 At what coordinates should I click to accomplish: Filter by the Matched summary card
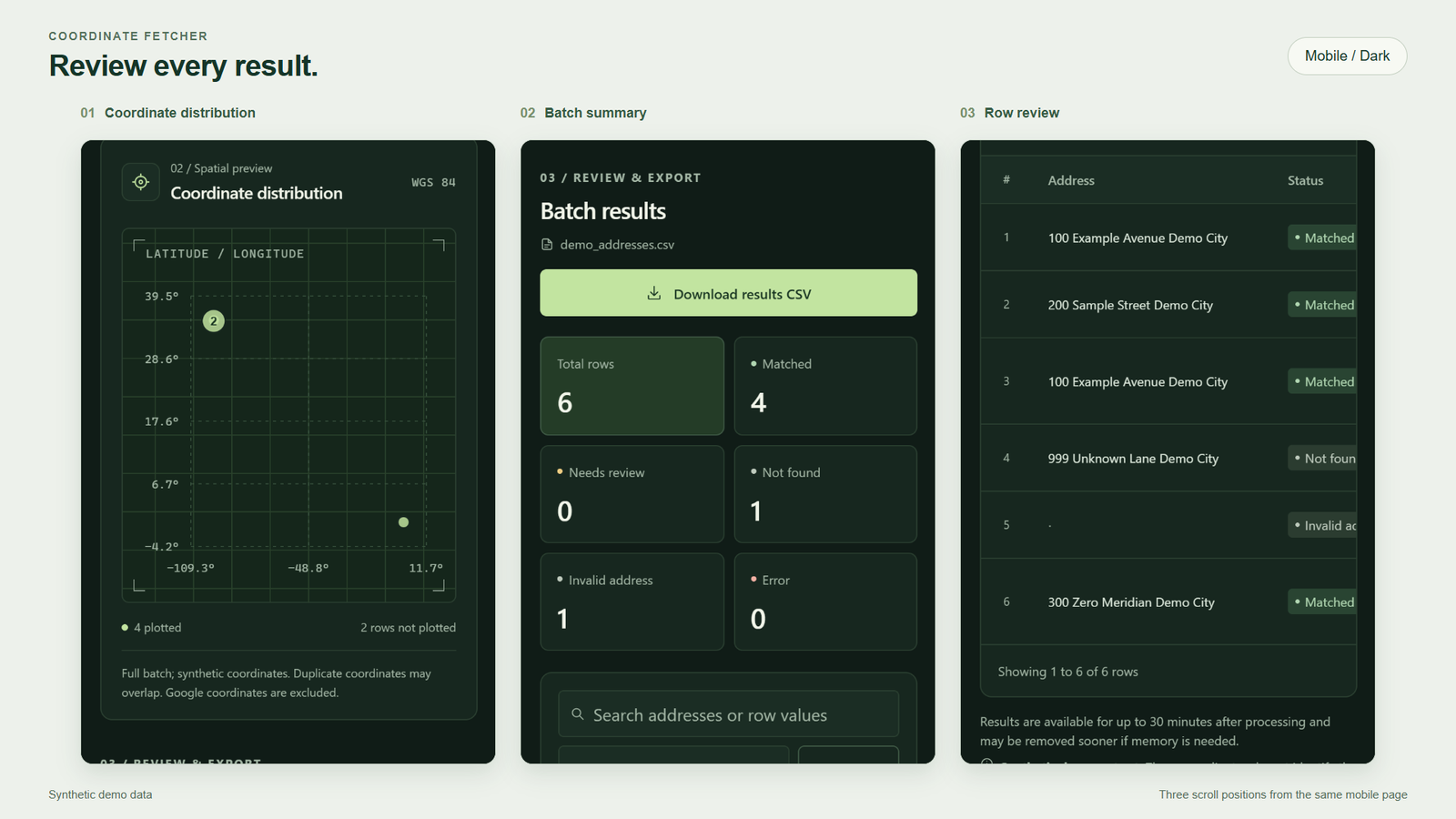(x=825, y=386)
